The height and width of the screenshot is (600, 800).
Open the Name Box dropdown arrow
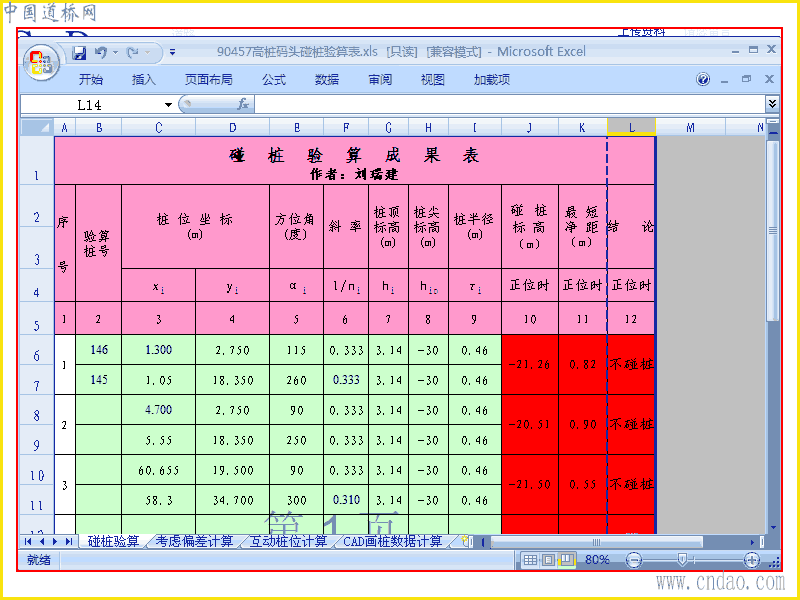pos(168,105)
